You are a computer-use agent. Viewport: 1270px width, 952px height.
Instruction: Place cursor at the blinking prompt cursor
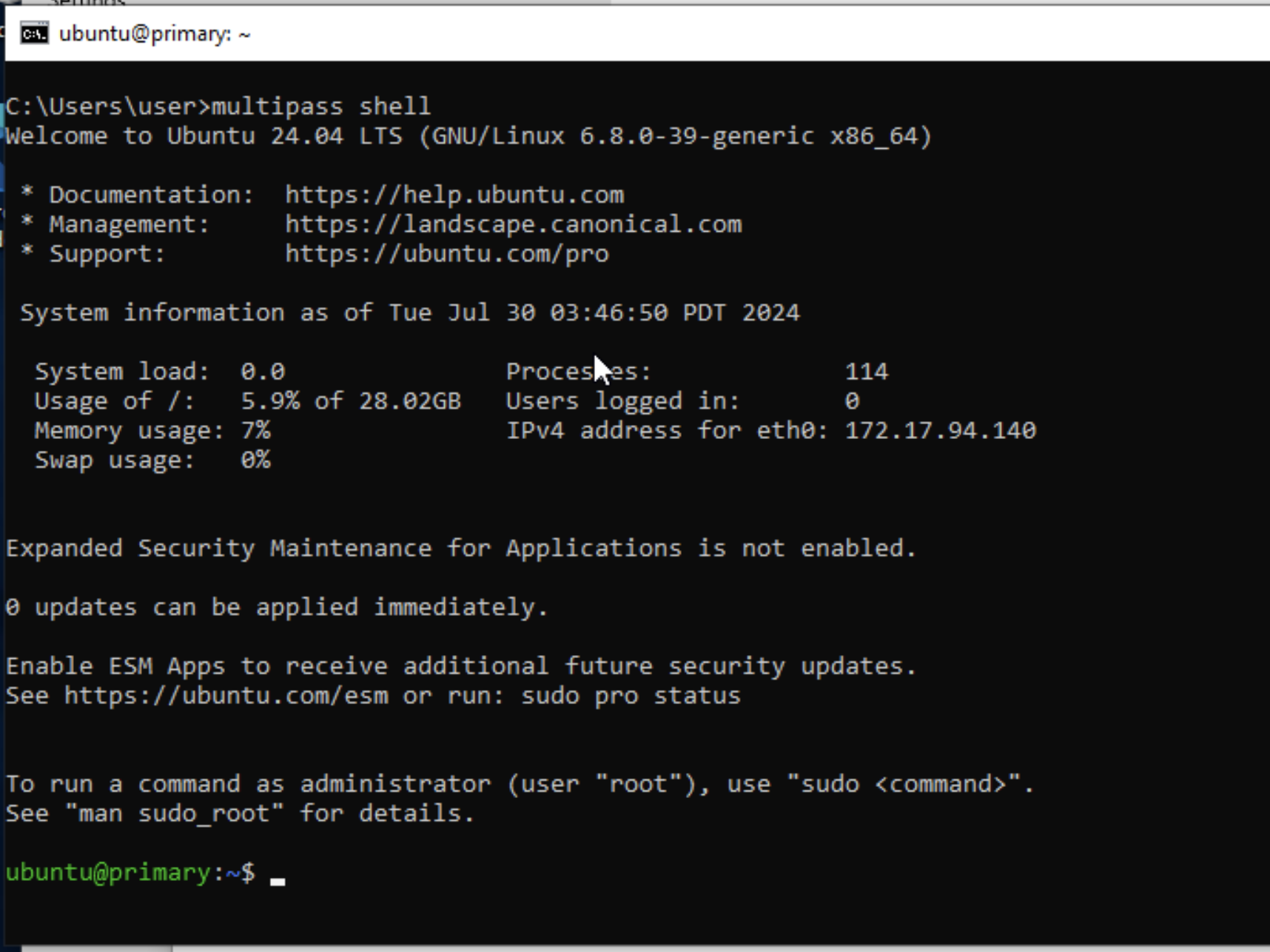[x=278, y=878]
